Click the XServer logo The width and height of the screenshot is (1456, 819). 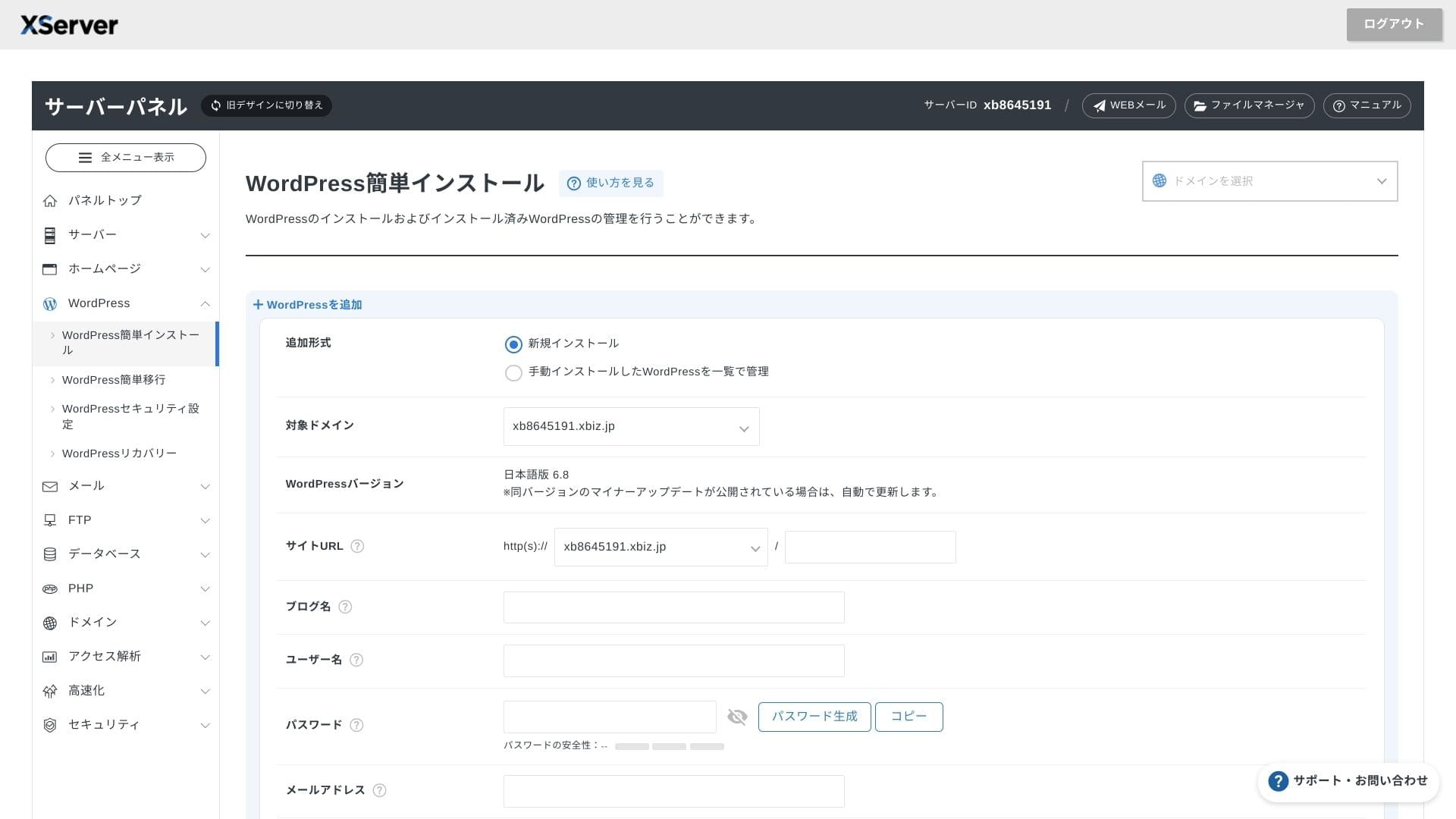coord(69,25)
